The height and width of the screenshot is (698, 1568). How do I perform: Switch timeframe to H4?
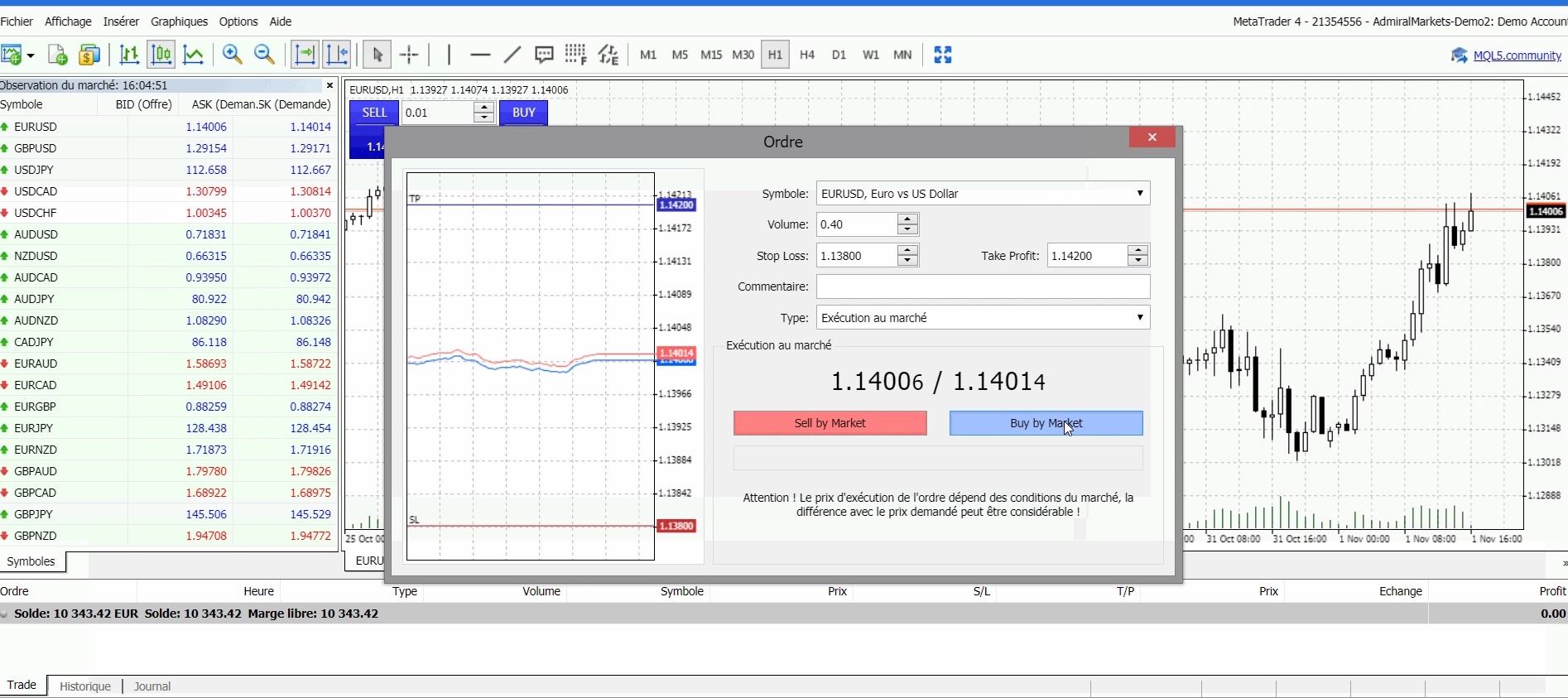tap(807, 55)
